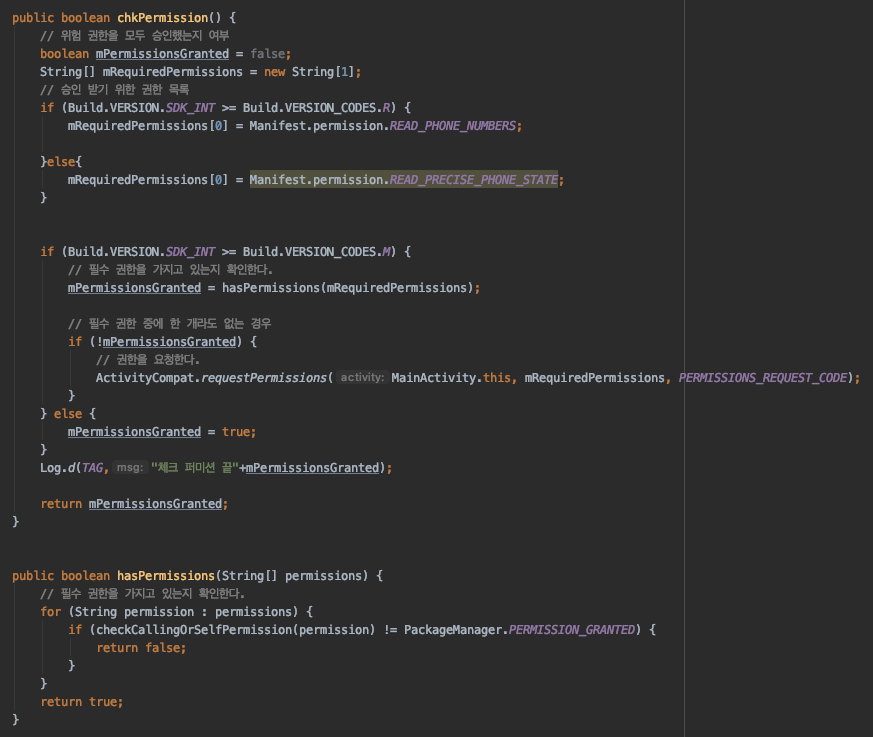Click the 'return false;' statement
Screen dimensions: 873x737
[141, 648]
